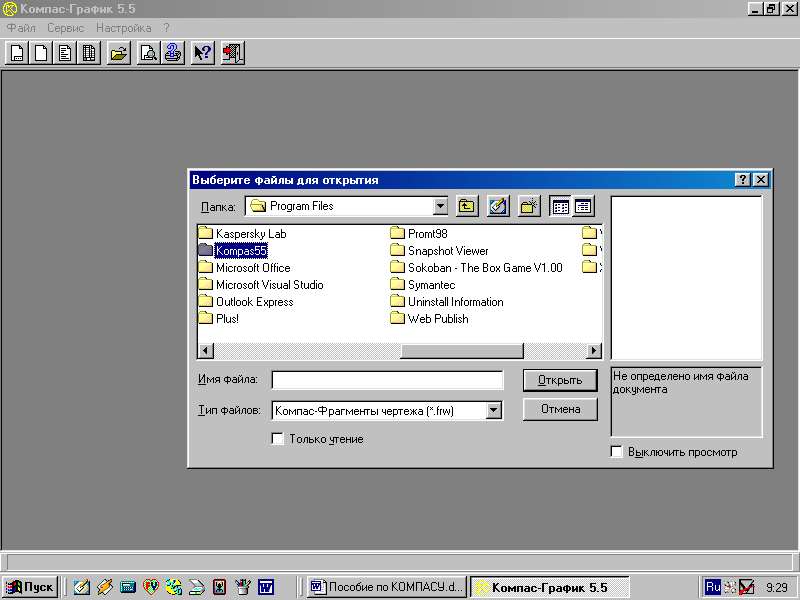
Task: Open the 'Файл' menu
Action: (x=21, y=28)
